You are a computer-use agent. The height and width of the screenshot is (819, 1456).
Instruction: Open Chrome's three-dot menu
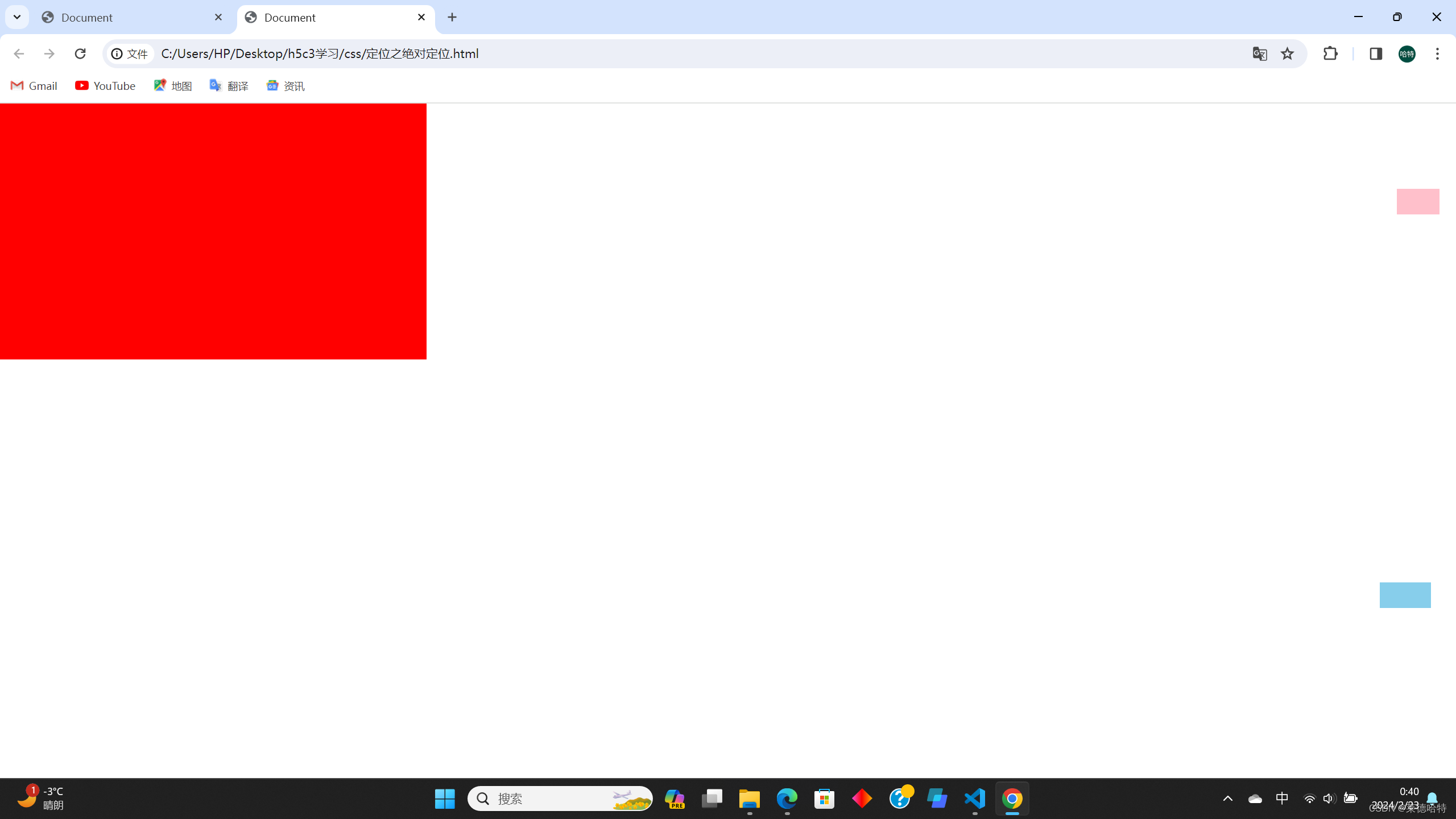point(1437,53)
